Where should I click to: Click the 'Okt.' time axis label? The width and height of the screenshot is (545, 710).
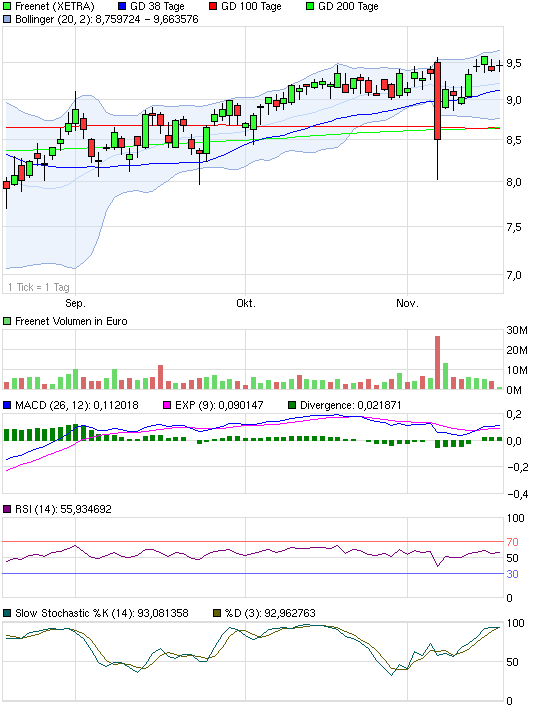pos(246,303)
